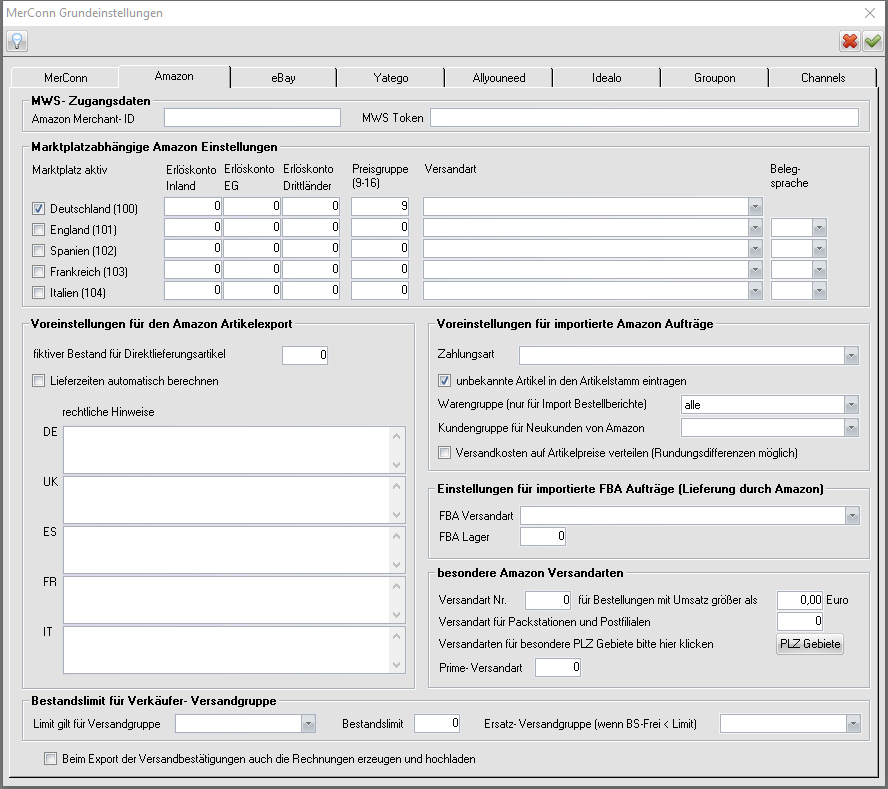The image size is (888, 789).
Task: Check Rechnungen erzeugen und hochladen option
Action: click(x=50, y=758)
